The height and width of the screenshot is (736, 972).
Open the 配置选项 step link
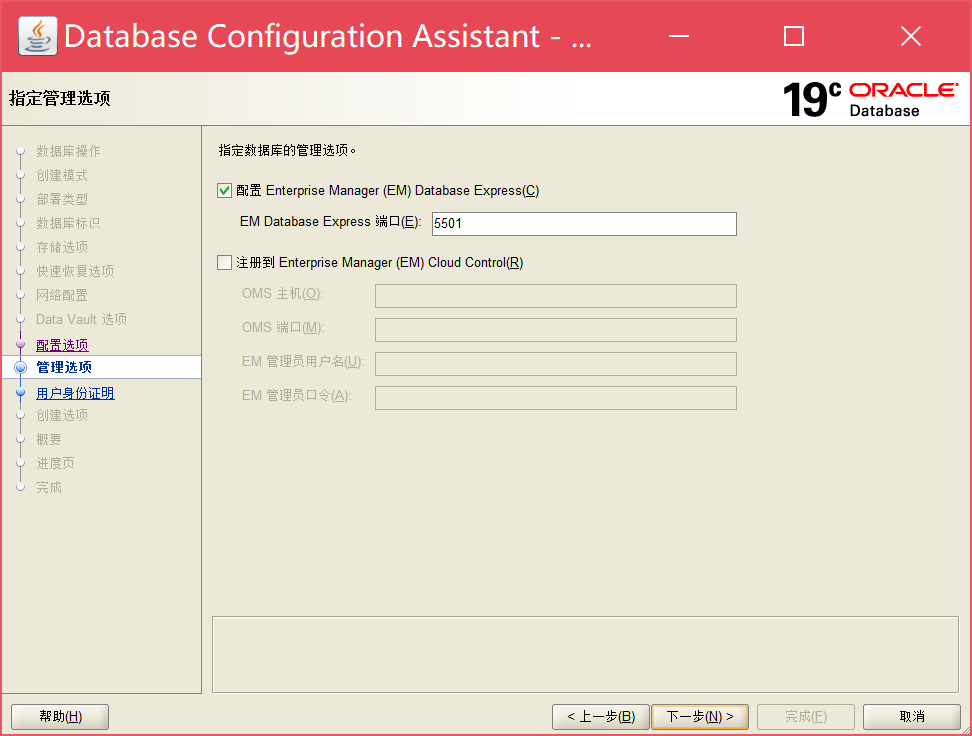click(63, 343)
